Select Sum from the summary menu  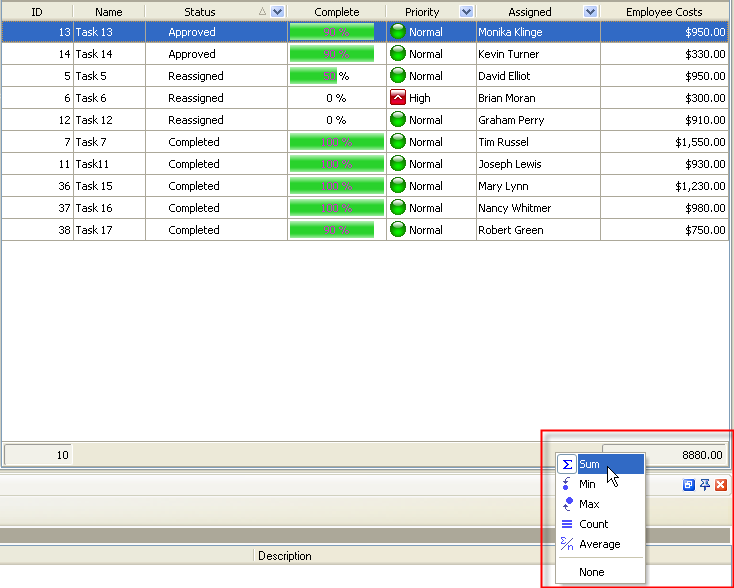[589, 464]
